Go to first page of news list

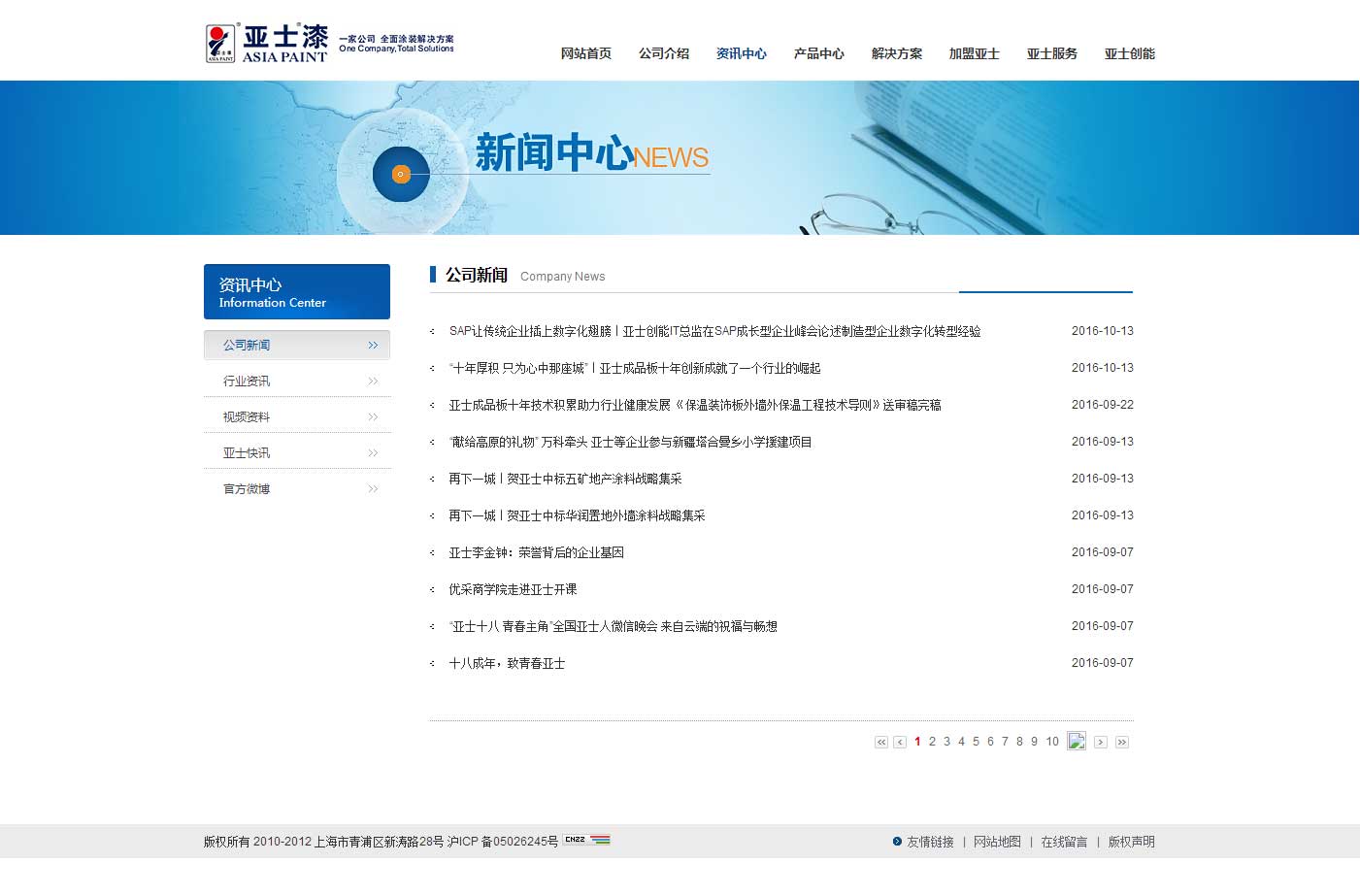[x=881, y=743]
